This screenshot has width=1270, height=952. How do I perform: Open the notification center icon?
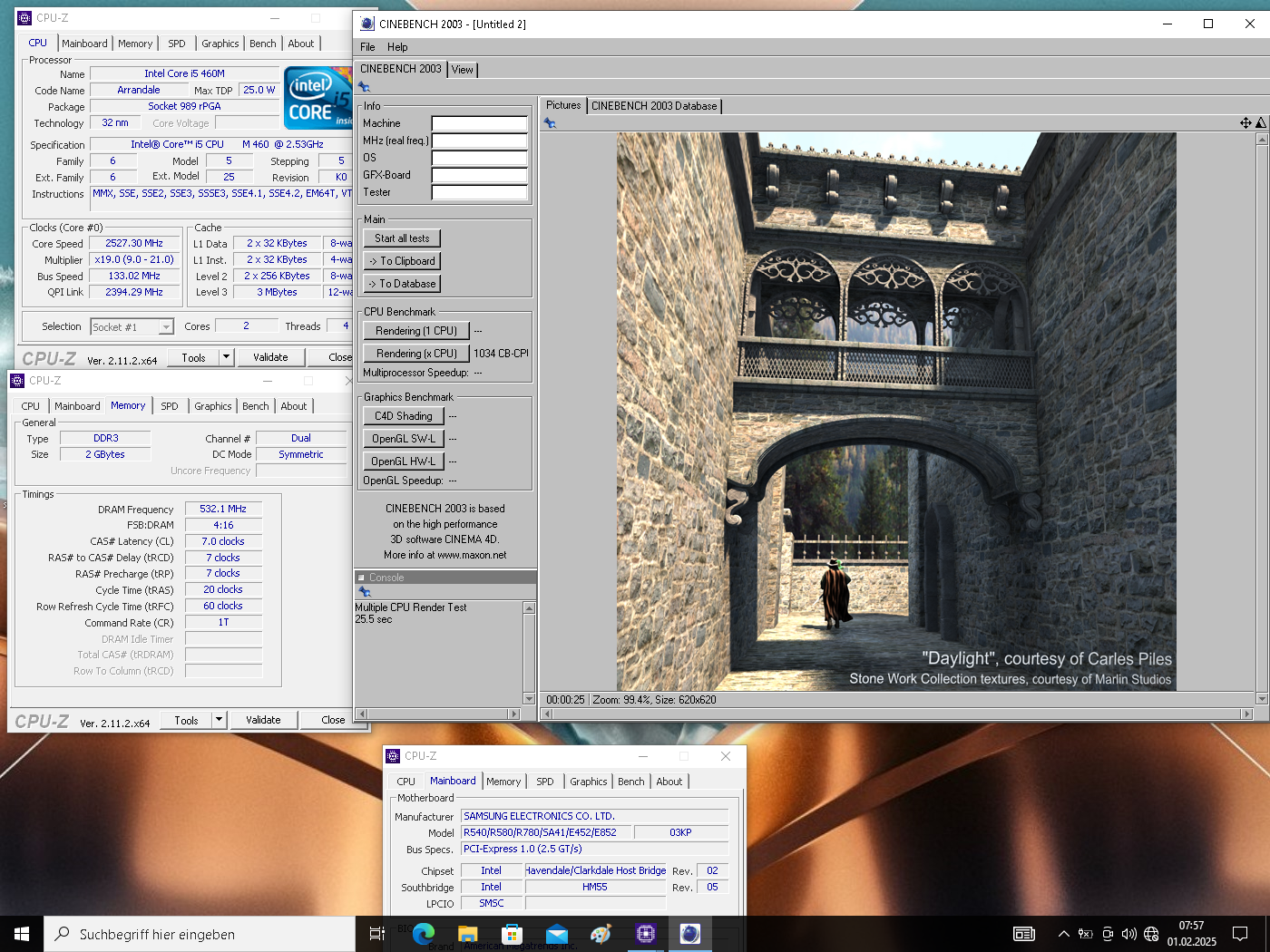[1240, 934]
